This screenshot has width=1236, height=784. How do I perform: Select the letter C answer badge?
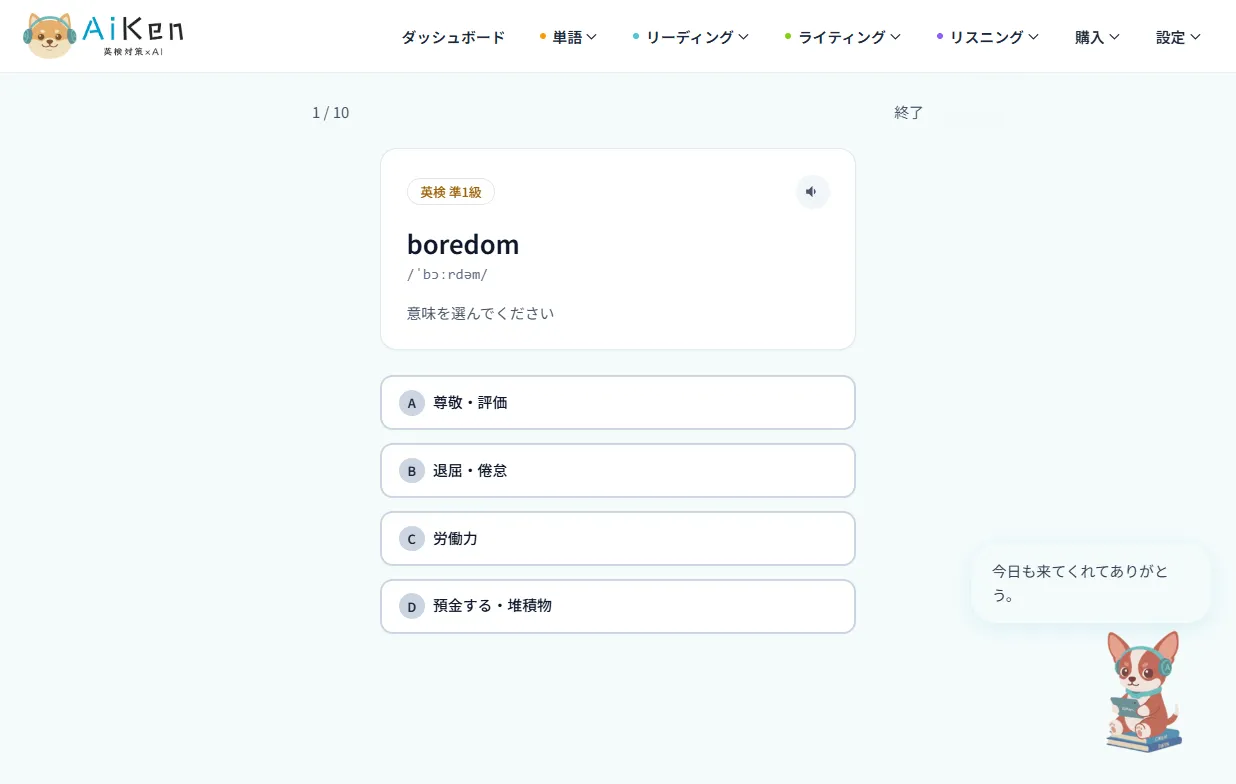412,539
